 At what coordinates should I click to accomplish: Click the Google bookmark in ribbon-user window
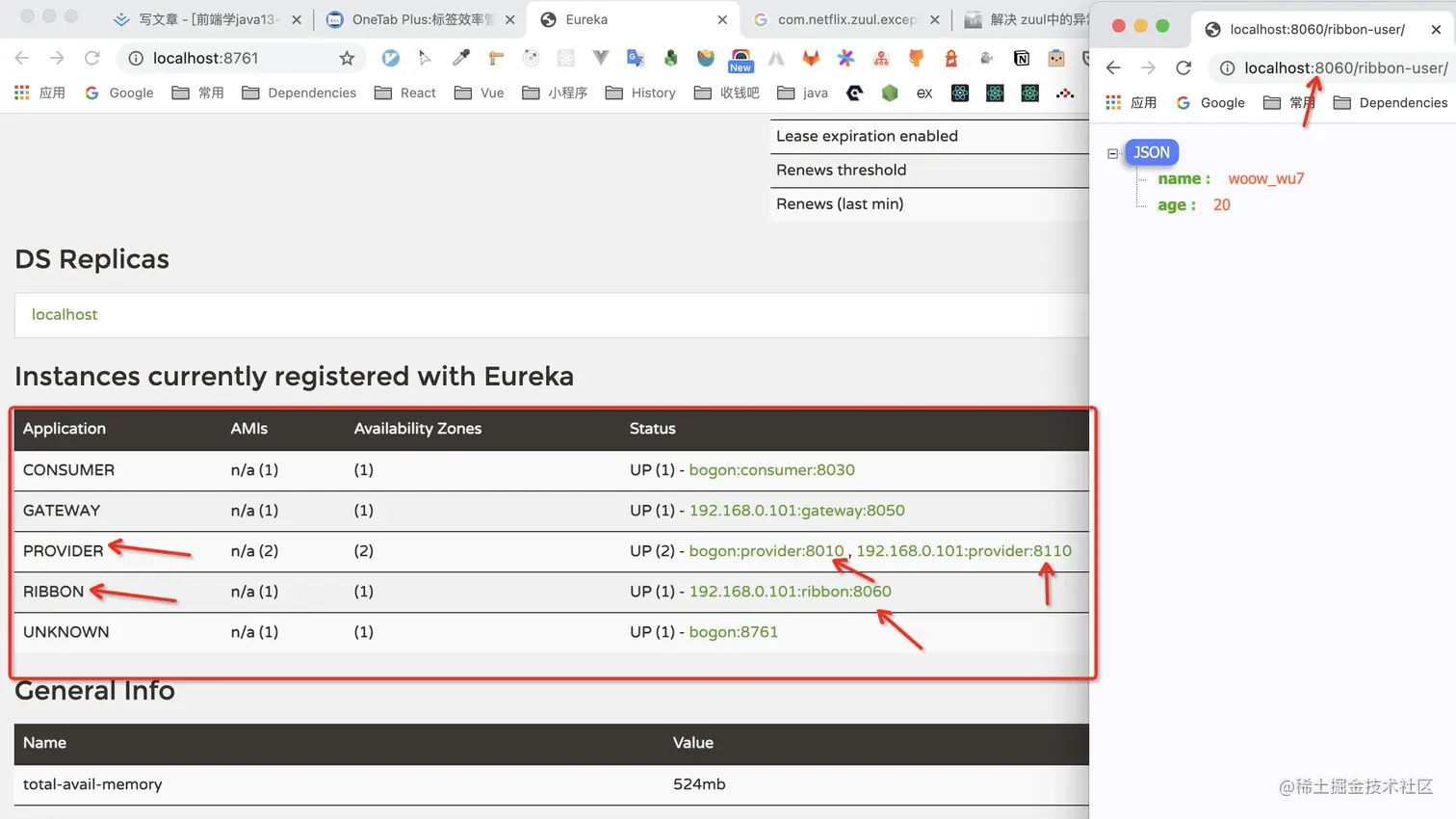click(1211, 102)
